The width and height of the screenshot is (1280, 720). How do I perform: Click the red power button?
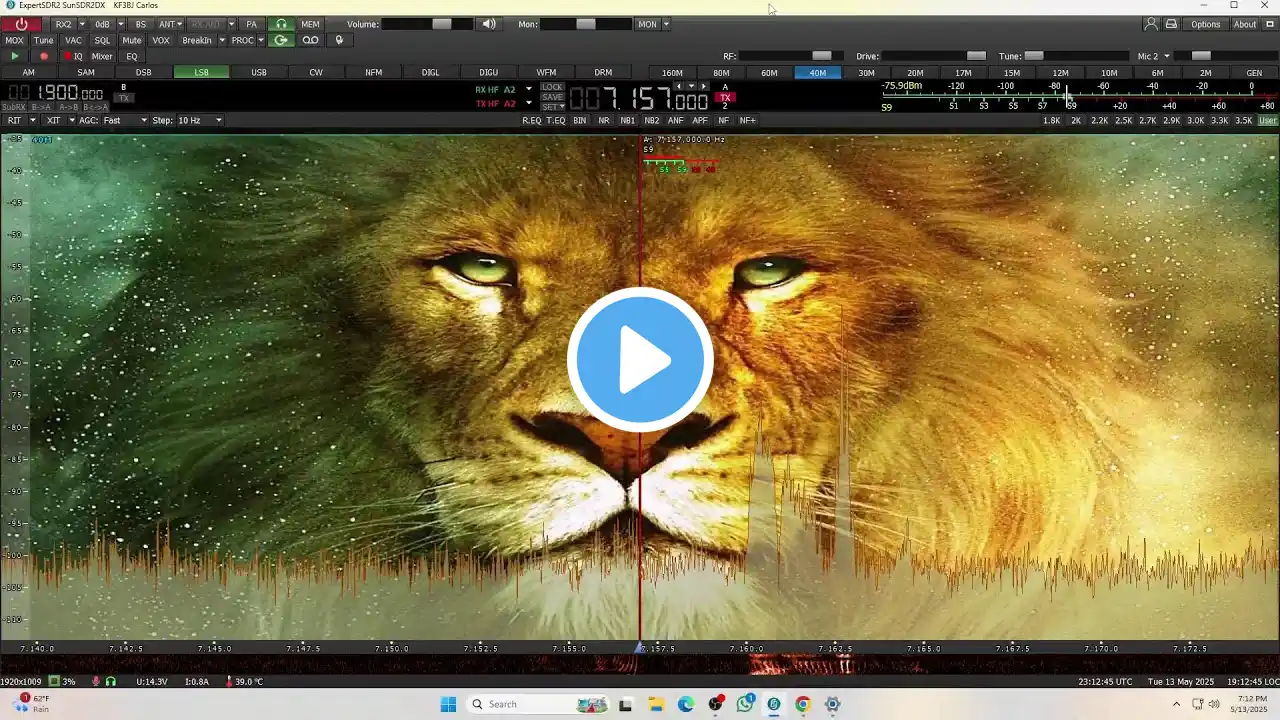coord(21,24)
